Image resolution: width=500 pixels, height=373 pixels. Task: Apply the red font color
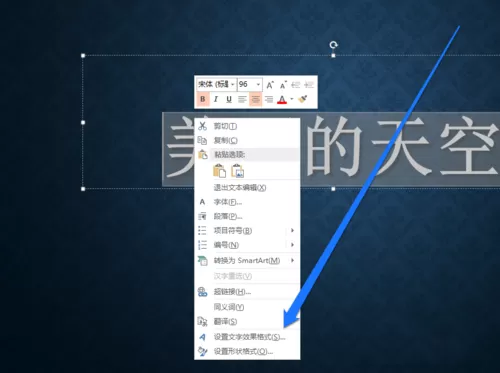(282, 99)
